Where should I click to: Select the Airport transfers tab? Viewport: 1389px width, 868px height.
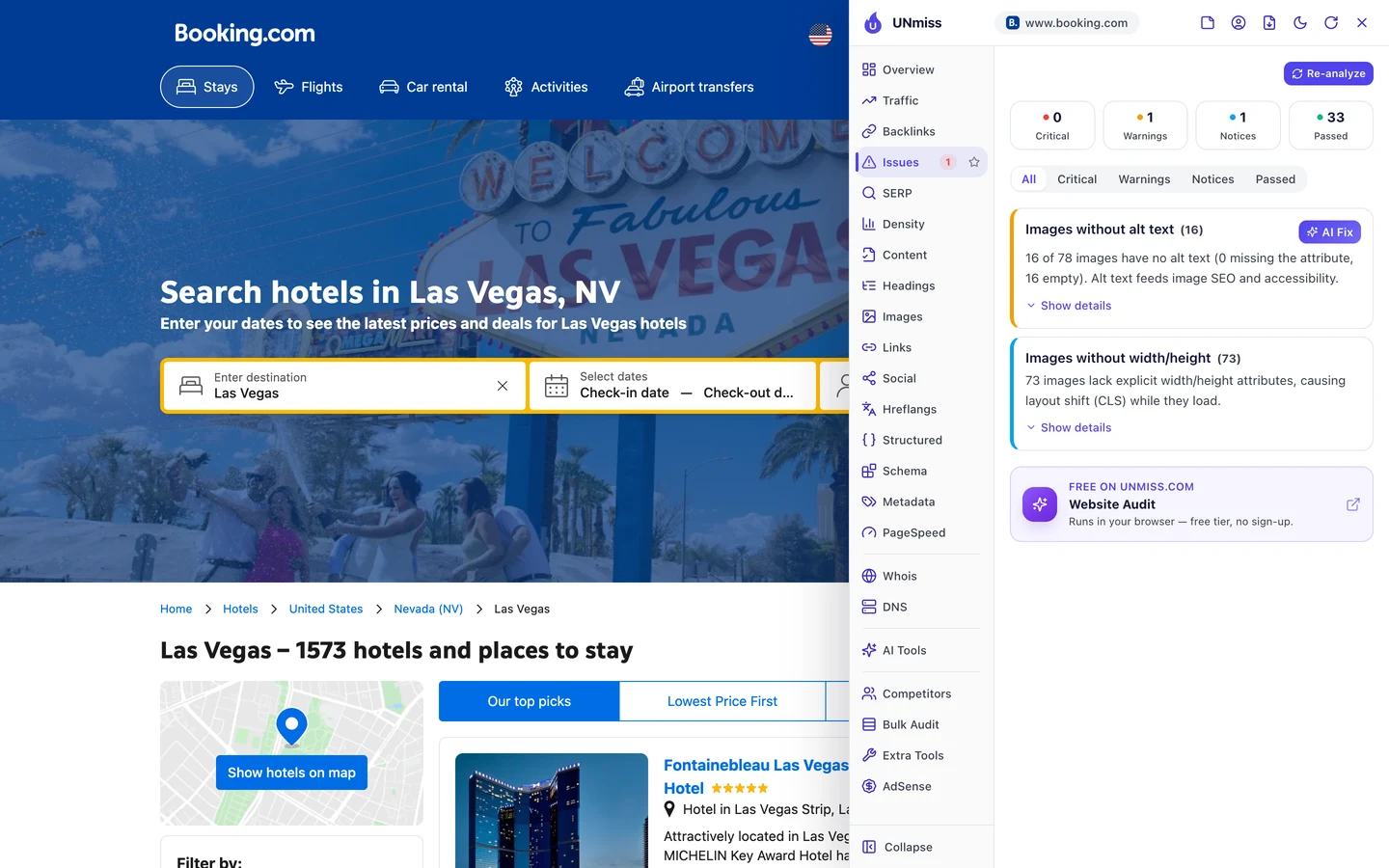tap(689, 87)
